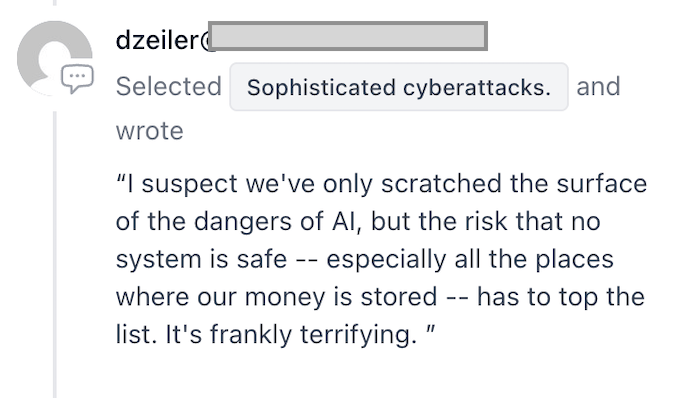Click the sentence It's frankly terrifying
This screenshot has height=398, width=700.
pyautogui.click(x=291, y=335)
